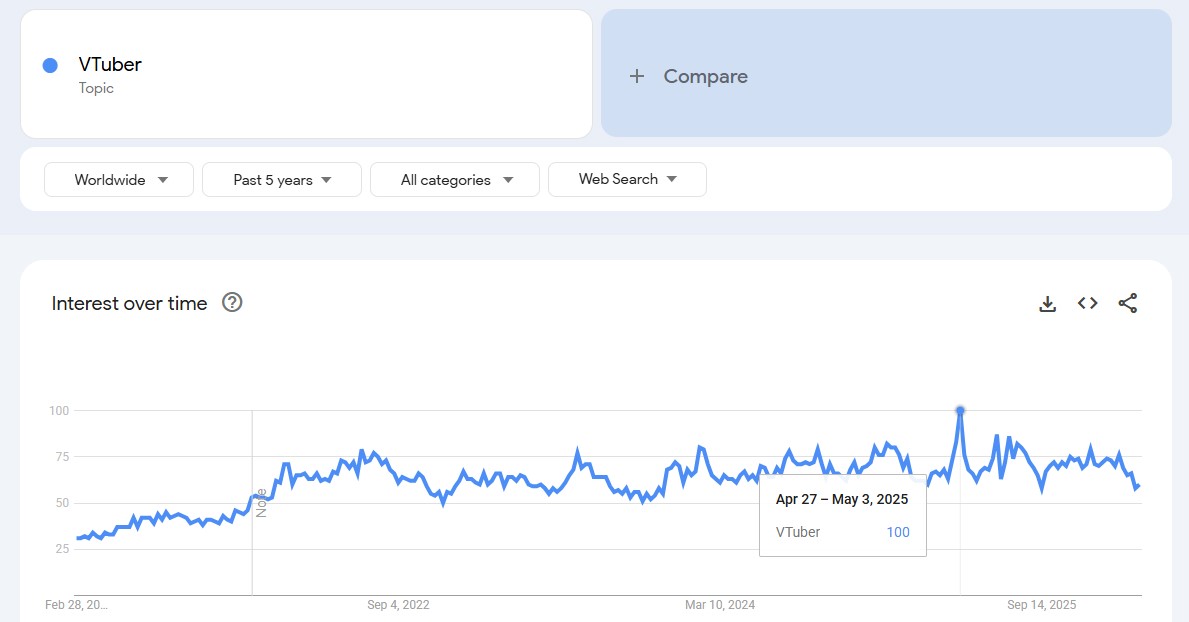
Task: Open the Web Search type dropdown
Action: (x=627, y=179)
